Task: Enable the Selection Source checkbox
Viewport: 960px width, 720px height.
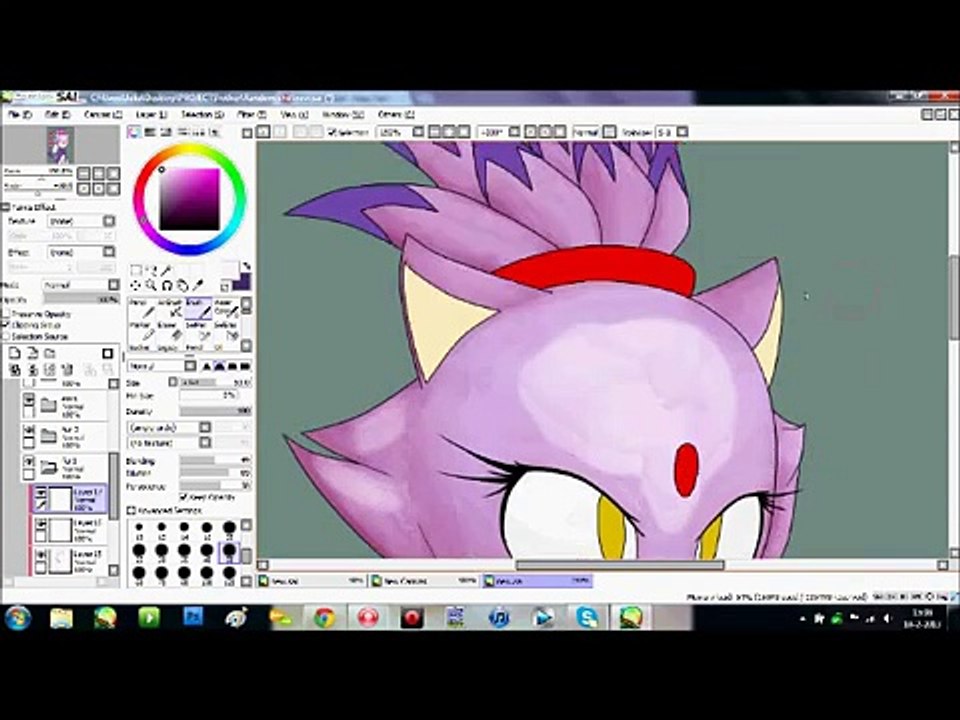Action: coord(6,336)
